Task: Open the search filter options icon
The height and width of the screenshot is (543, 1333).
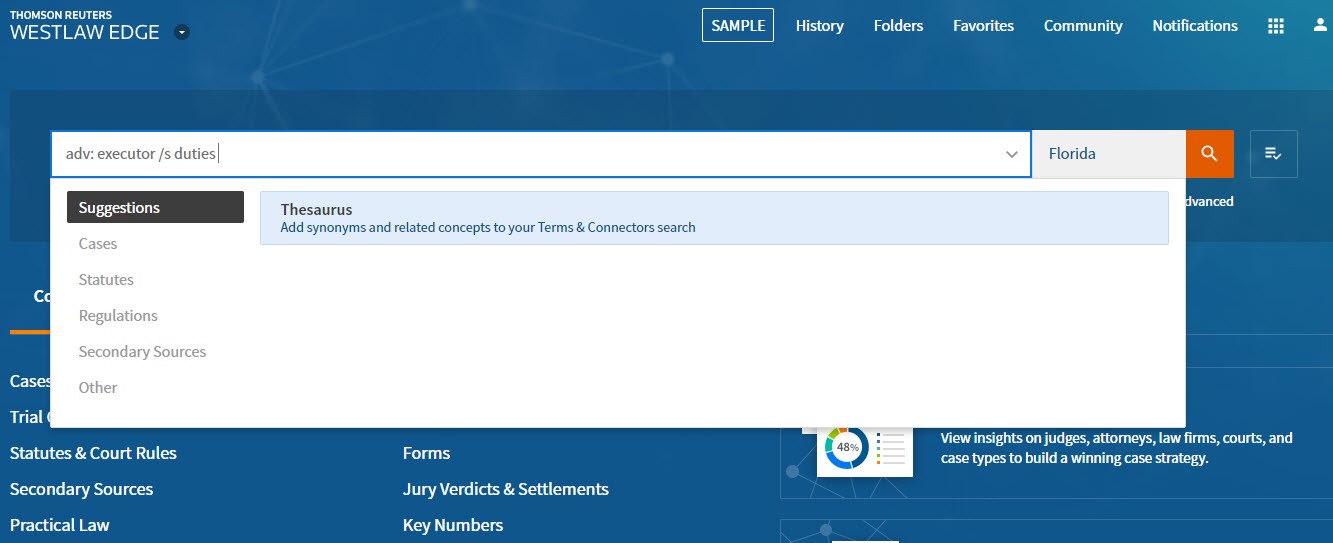Action: pyautogui.click(x=1273, y=154)
